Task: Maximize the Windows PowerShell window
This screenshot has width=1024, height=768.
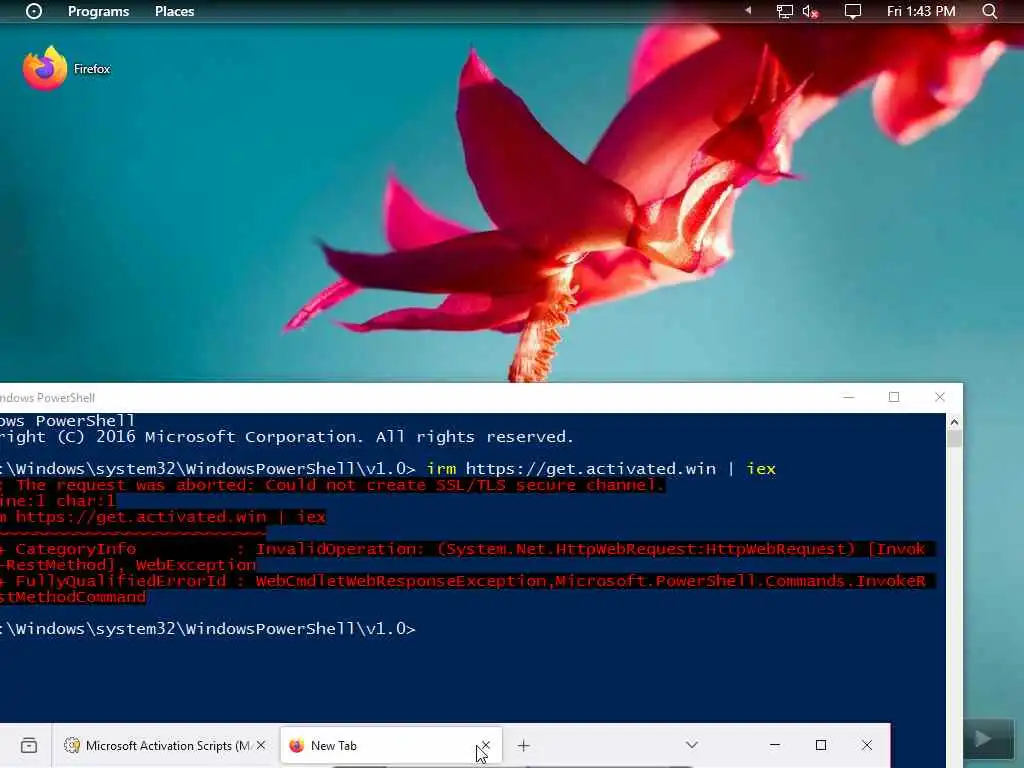Action: [x=893, y=397]
